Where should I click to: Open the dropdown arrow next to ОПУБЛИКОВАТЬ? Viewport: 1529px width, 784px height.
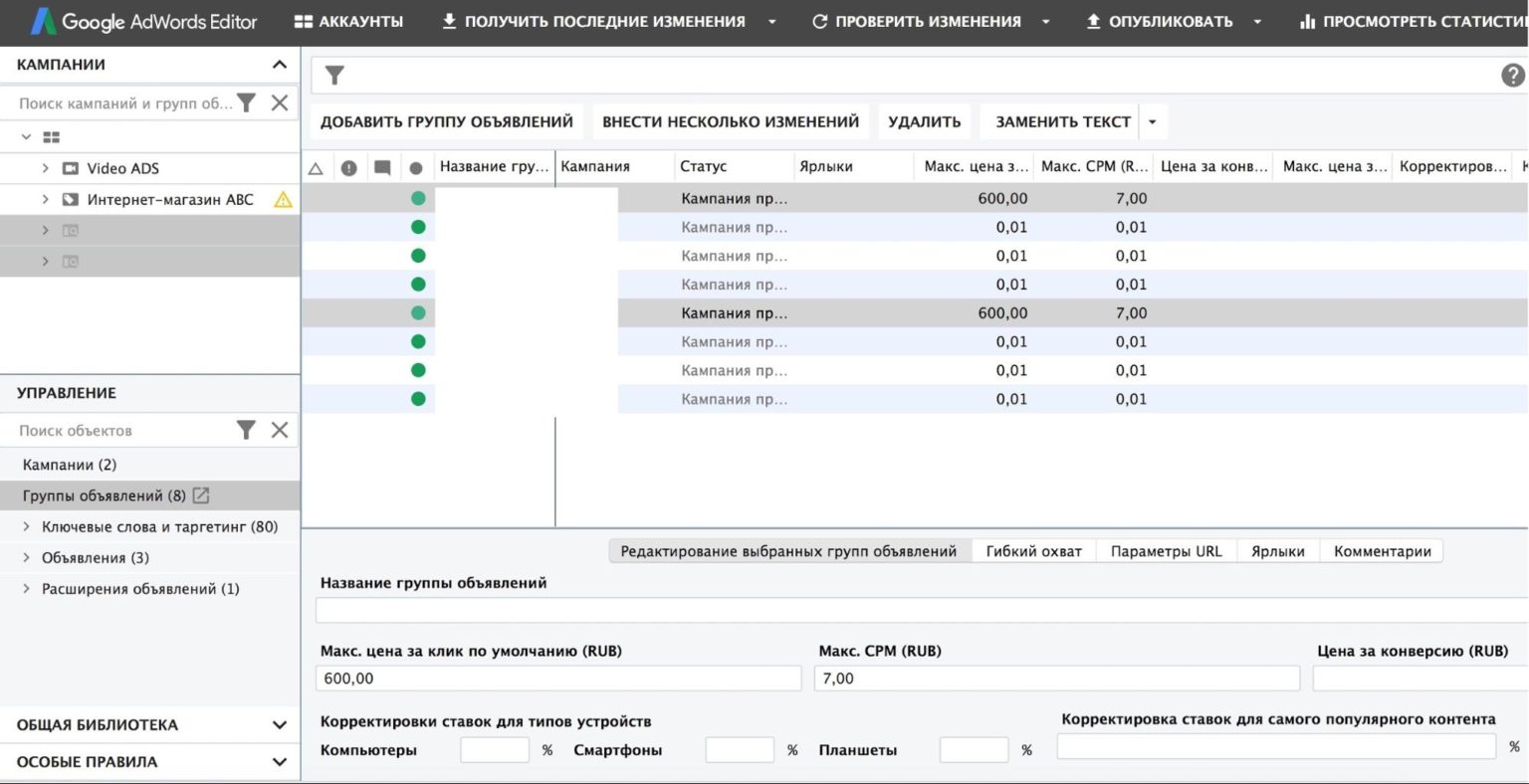pos(1259,21)
